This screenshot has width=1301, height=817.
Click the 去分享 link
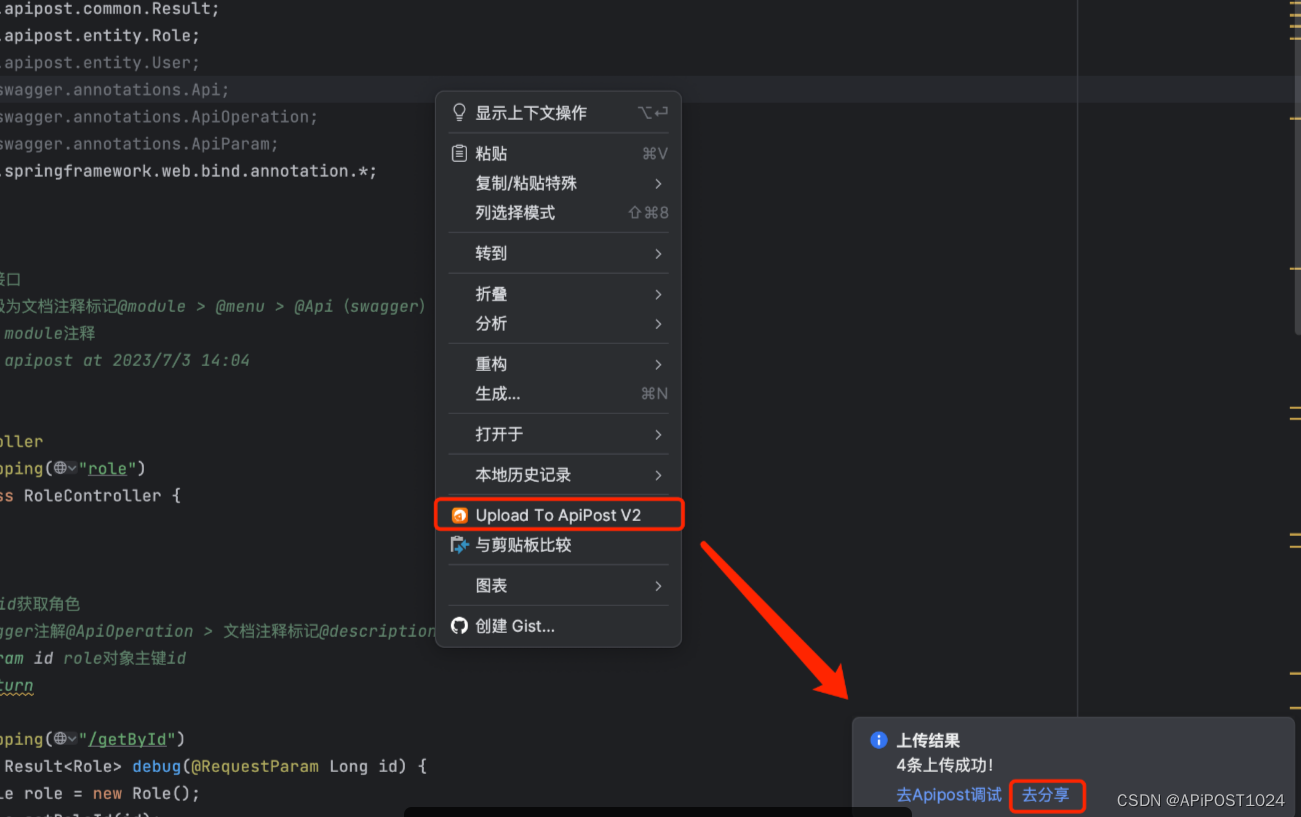click(1046, 794)
